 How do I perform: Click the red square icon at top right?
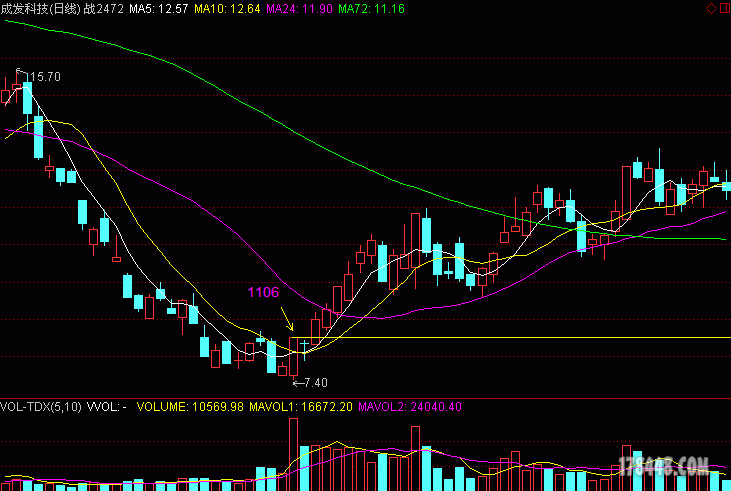point(723,8)
